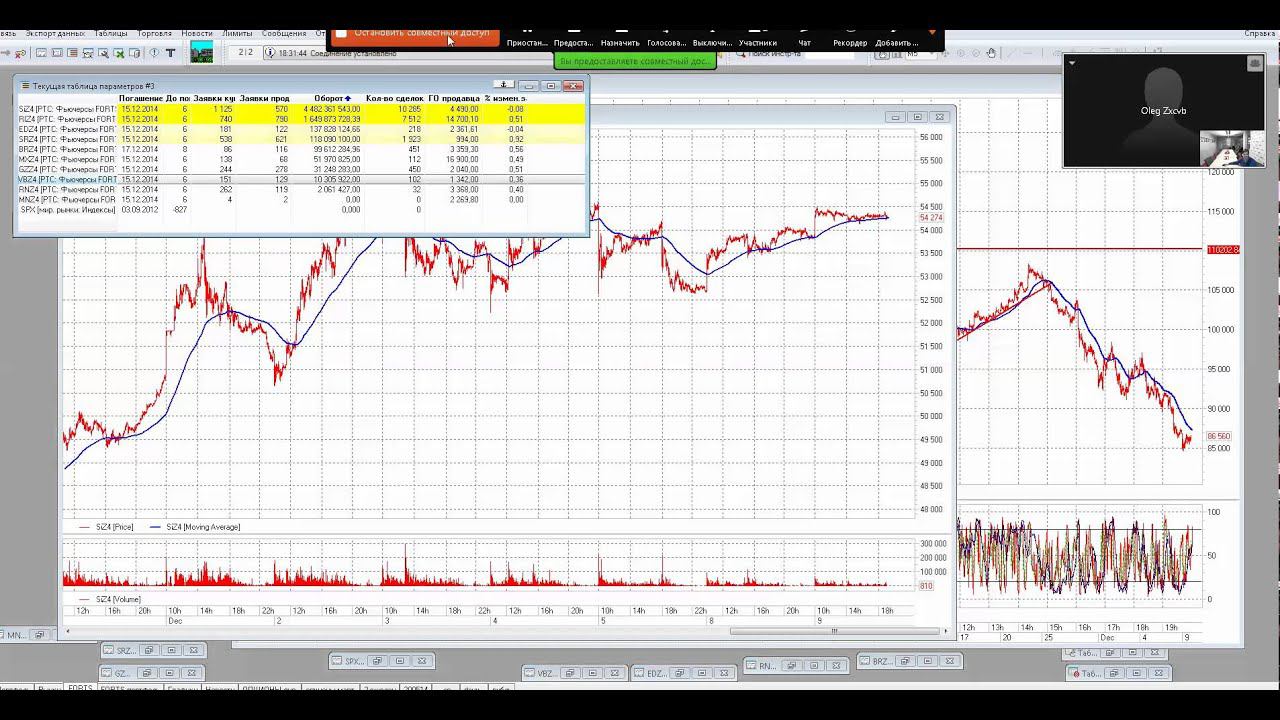
Task: Click the webcam panel participants icon
Action: (x=1255, y=63)
